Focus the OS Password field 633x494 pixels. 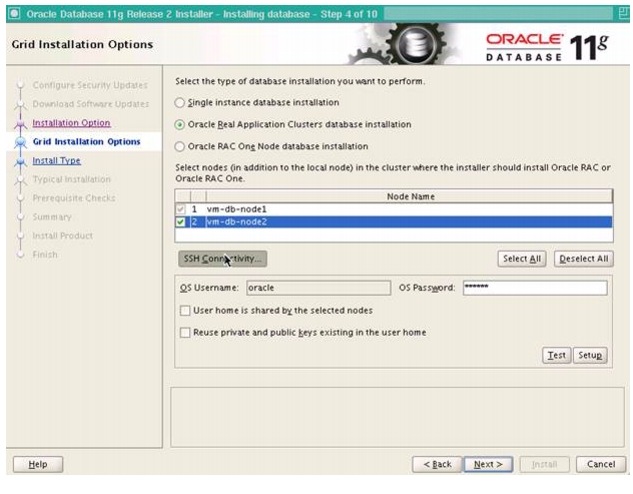coord(535,288)
